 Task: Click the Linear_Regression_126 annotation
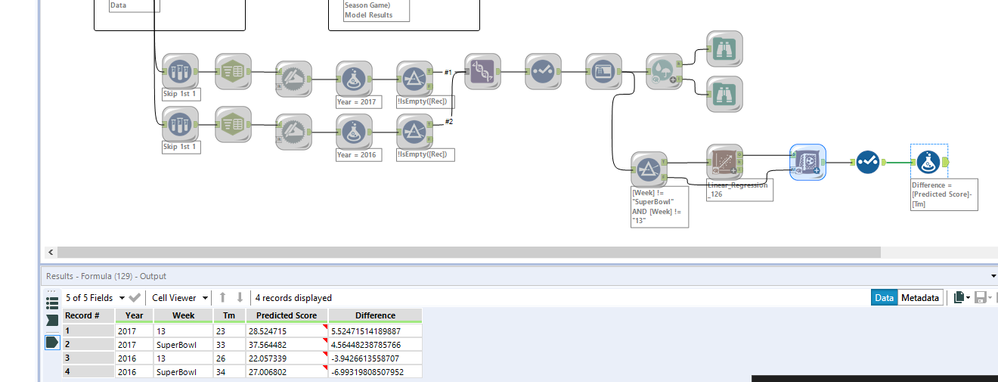coord(740,190)
